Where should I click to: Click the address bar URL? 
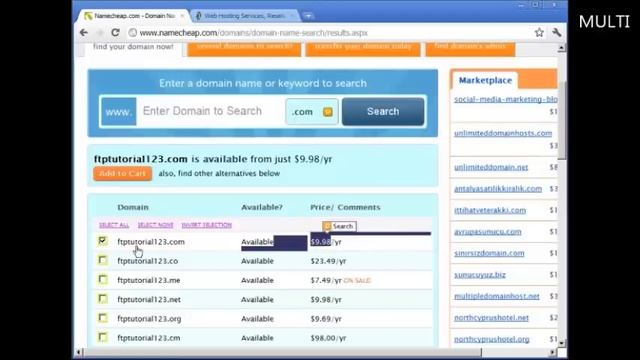pyautogui.click(x=253, y=33)
